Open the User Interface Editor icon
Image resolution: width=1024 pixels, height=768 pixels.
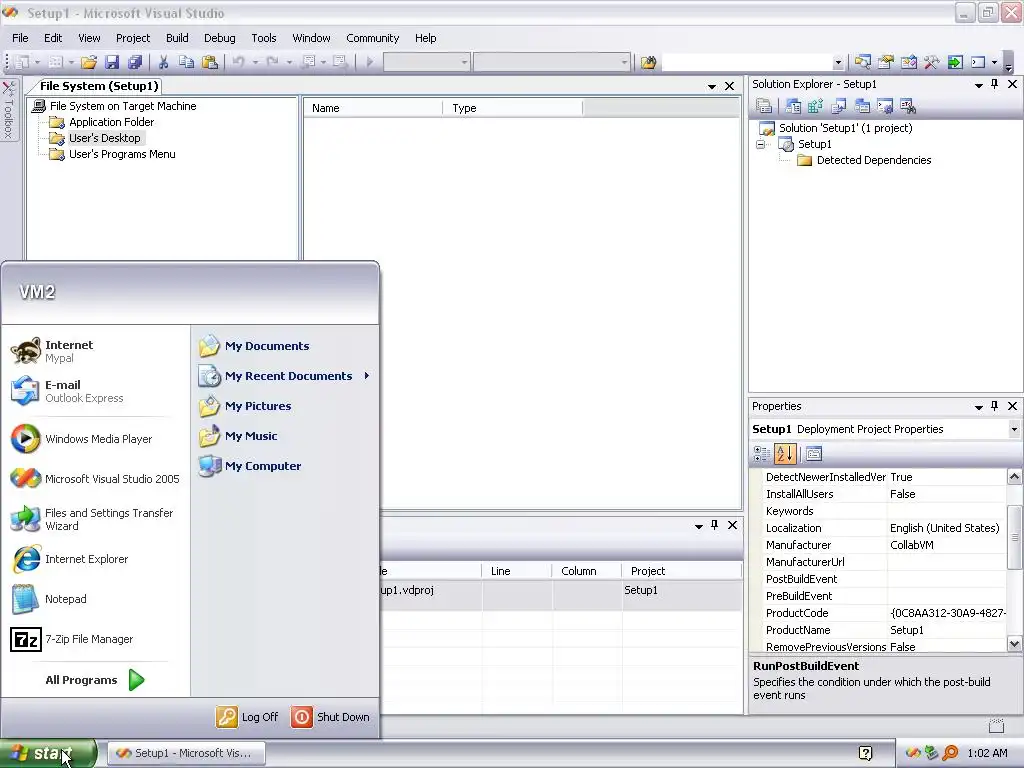[862, 106]
